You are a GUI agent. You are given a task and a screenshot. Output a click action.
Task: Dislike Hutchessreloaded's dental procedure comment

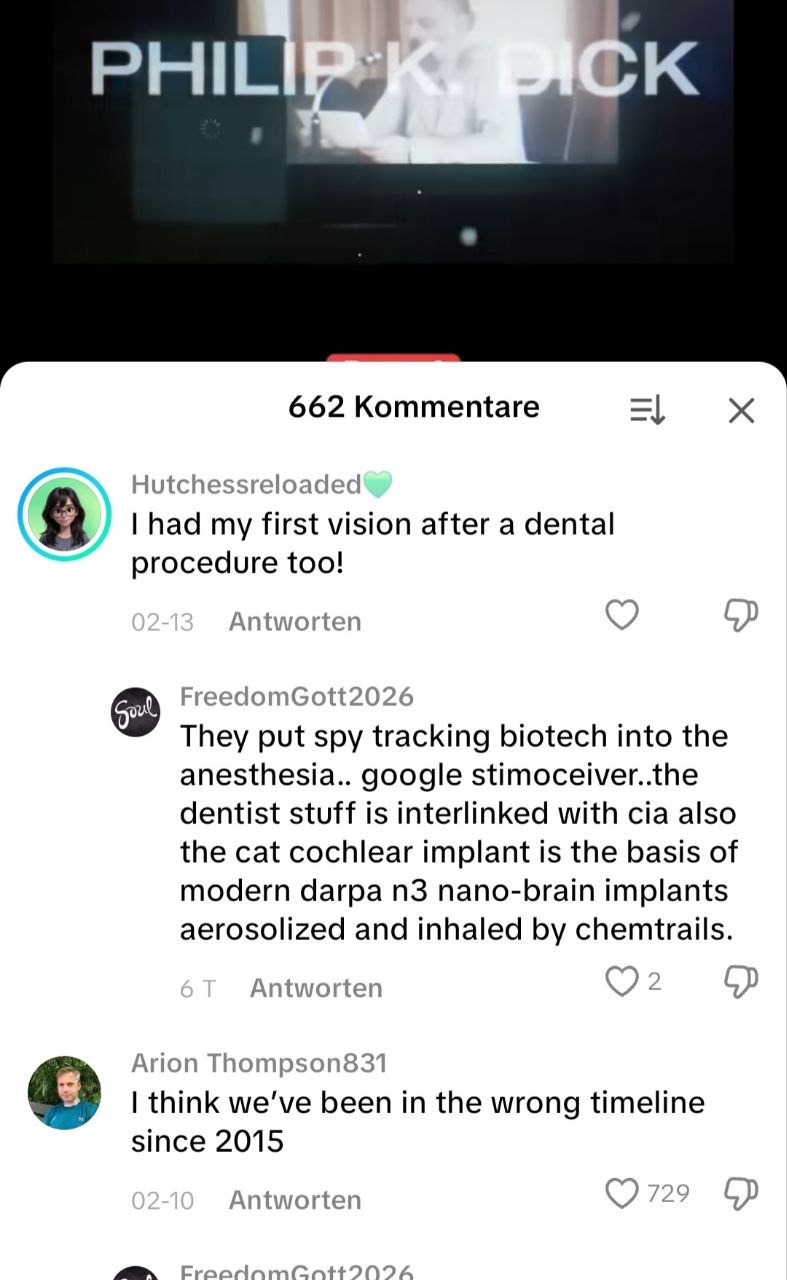pyautogui.click(x=741, y=615)
